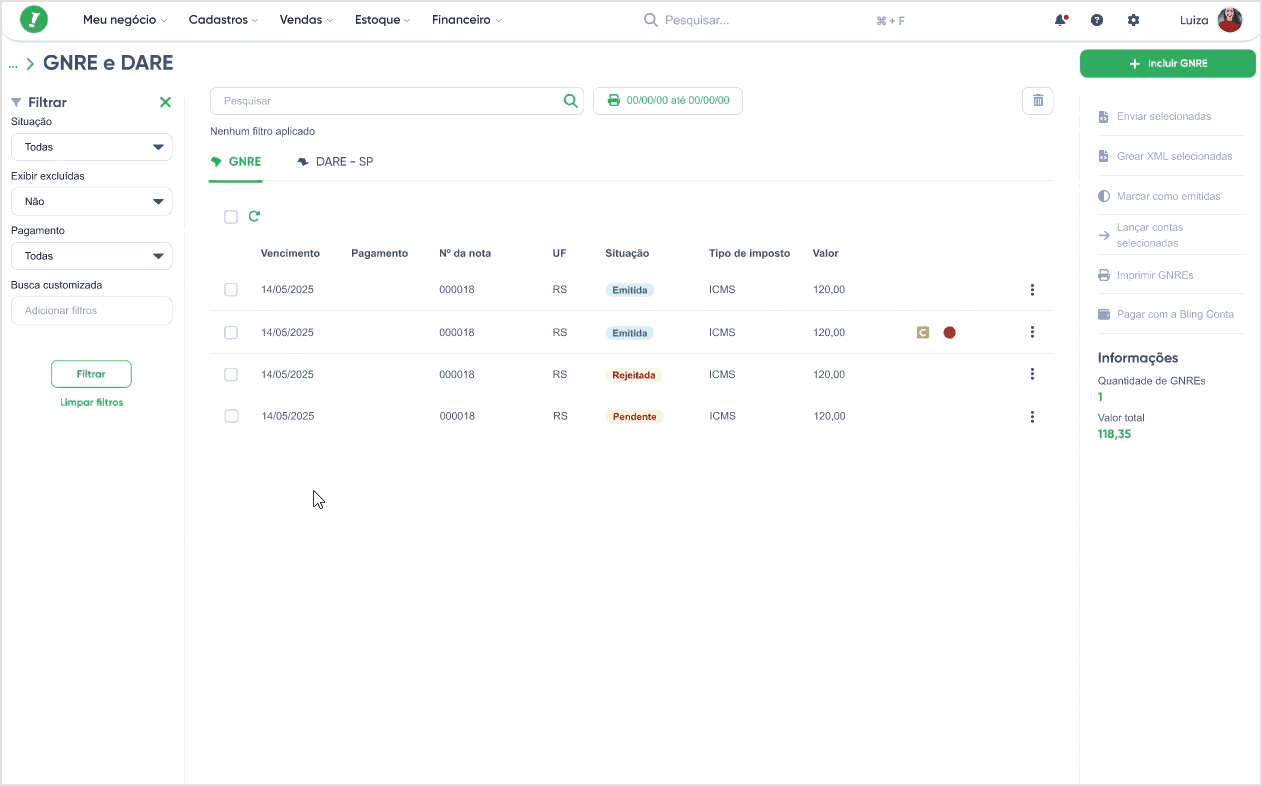Click the green refresh list icon
The height and width of the screenshot is (786, 1262).
[x=254, y=216]
